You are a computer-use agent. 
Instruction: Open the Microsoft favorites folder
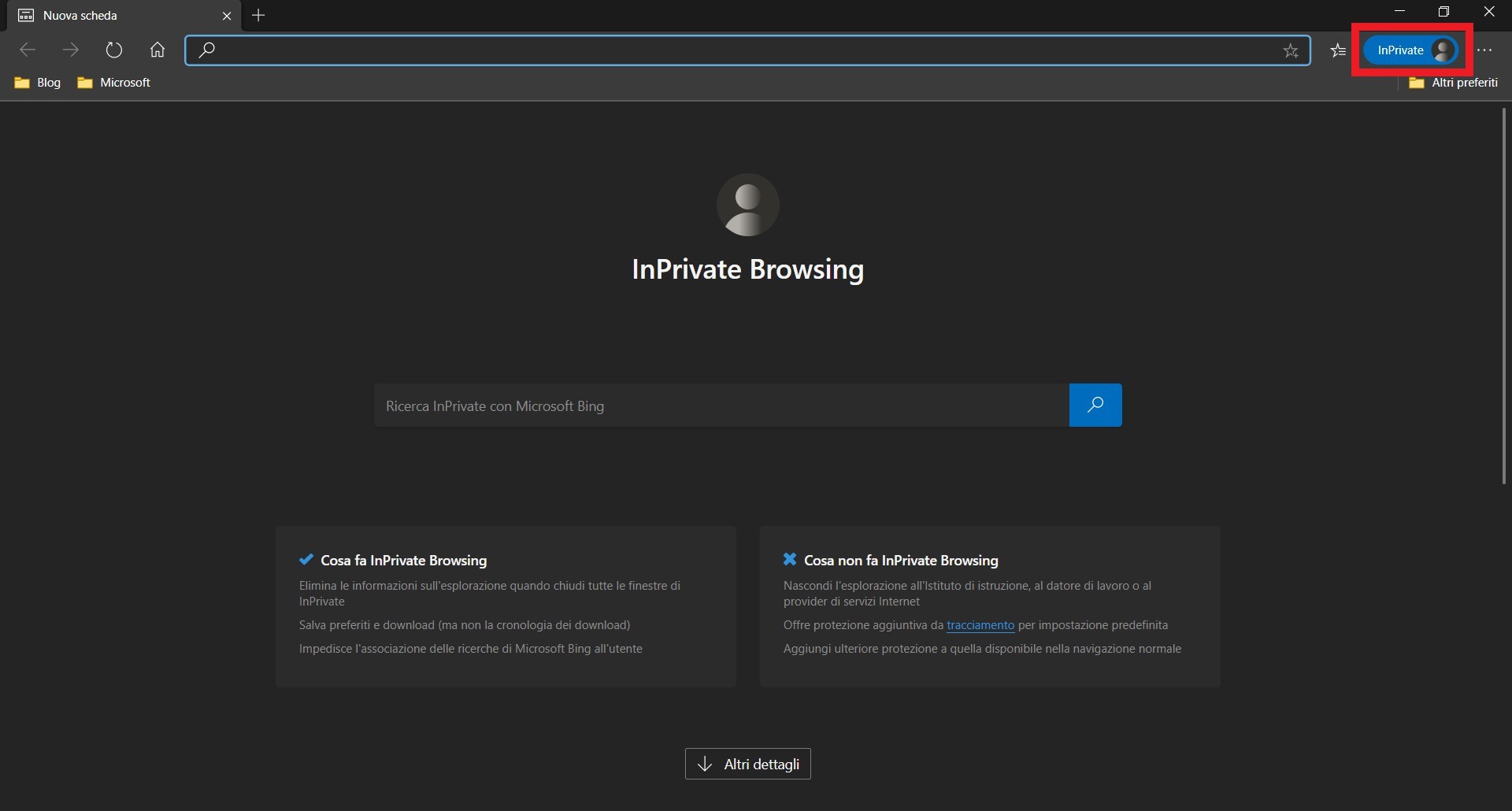(113, 83)
